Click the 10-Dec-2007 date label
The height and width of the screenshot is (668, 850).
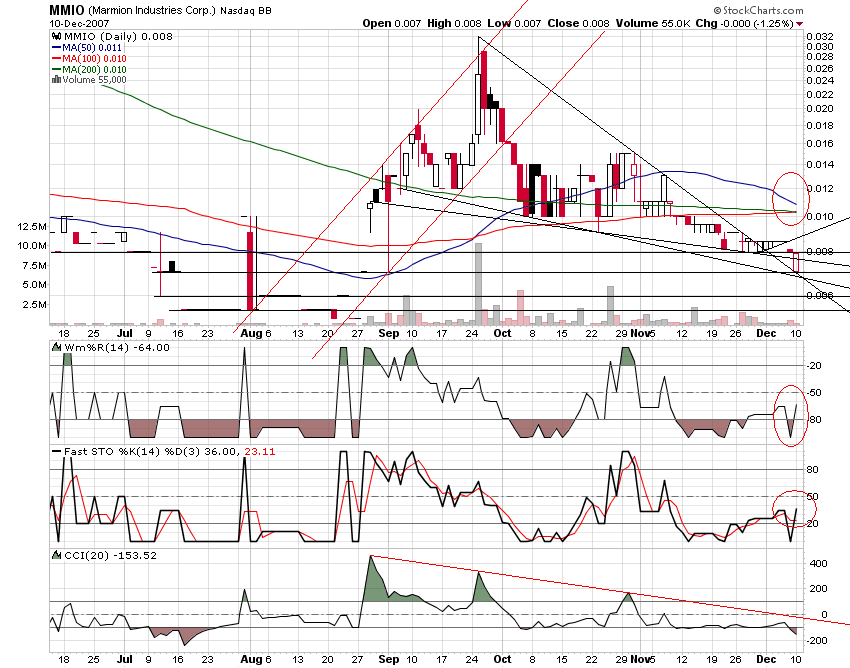[79, 24]
